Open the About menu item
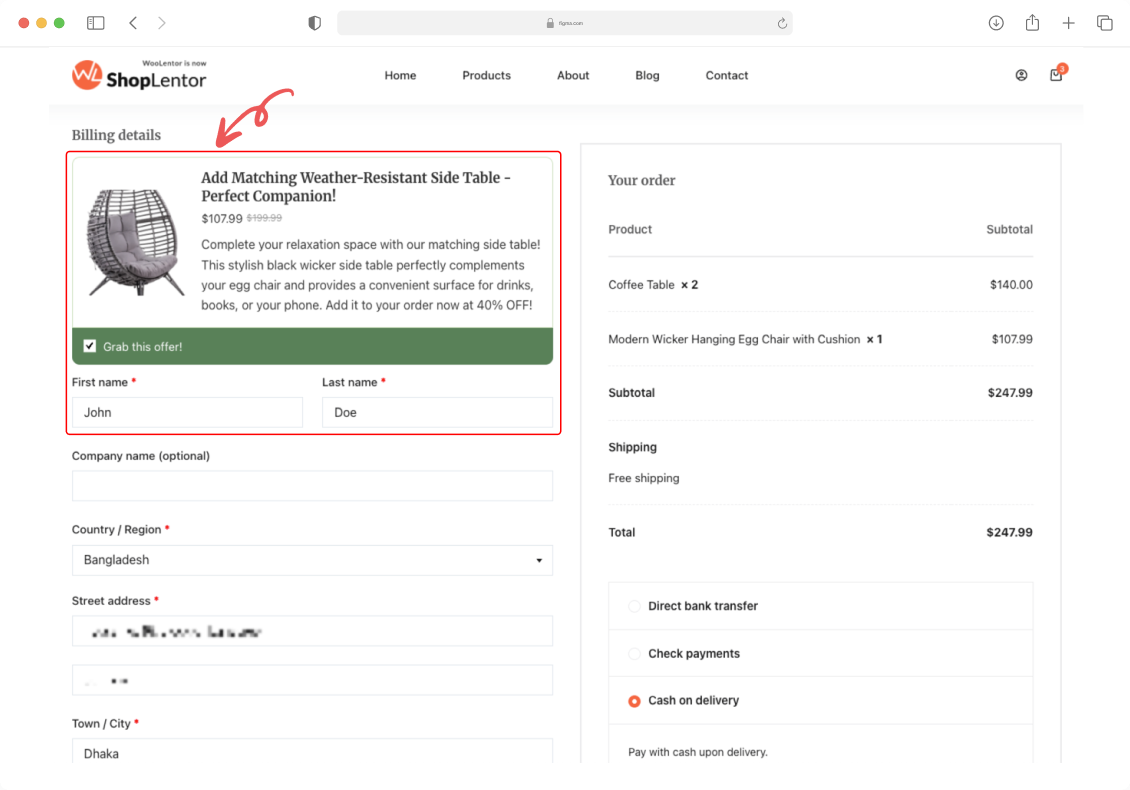This screenshot has width=1130, height=790. click(573, 75)
